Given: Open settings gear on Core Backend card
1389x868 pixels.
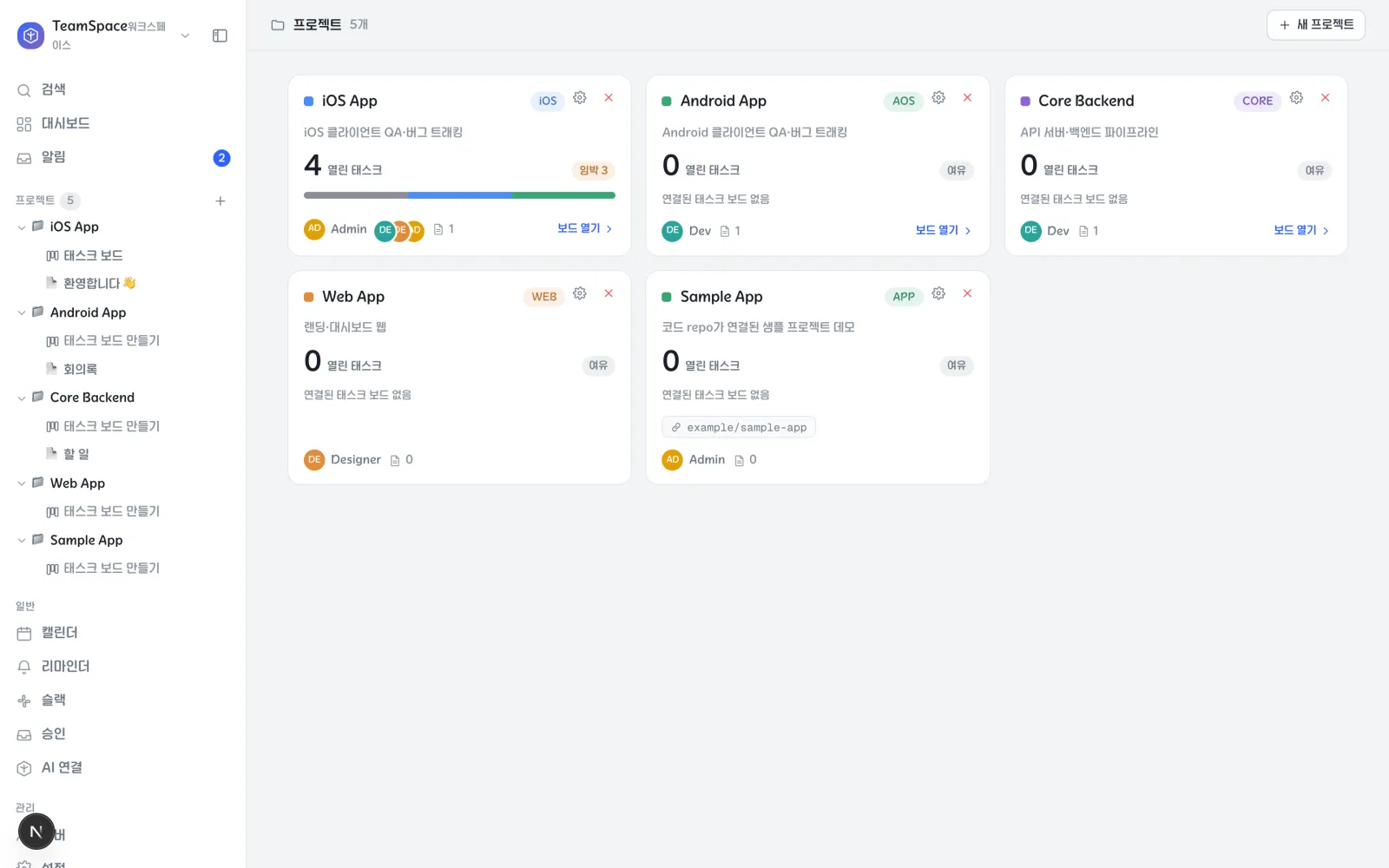Looking at the screenshot, I should 1296,98.
